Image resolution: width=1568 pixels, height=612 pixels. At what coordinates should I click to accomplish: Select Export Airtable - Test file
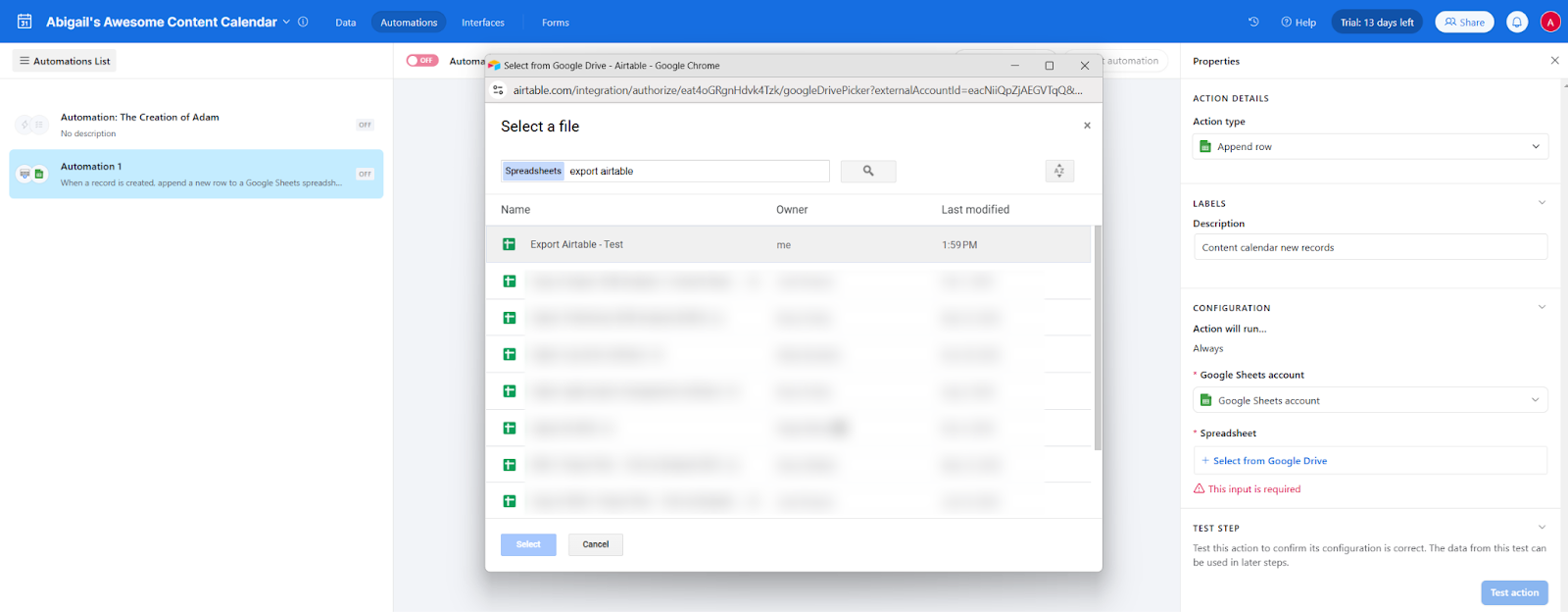pyautogui.click(x=789, y=244)
